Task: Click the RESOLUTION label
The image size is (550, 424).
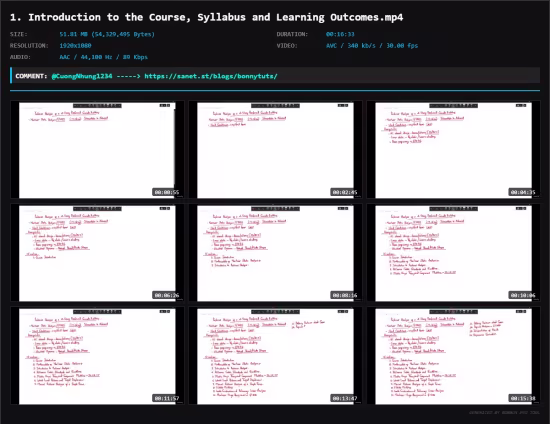Action: tap(29, 46)
